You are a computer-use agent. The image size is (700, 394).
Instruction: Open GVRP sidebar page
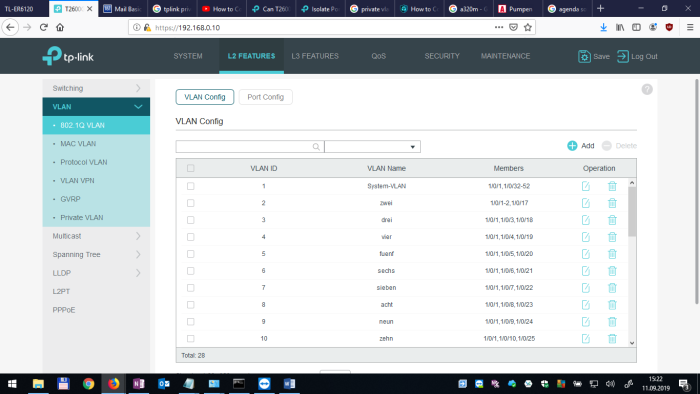coord(70,199)
